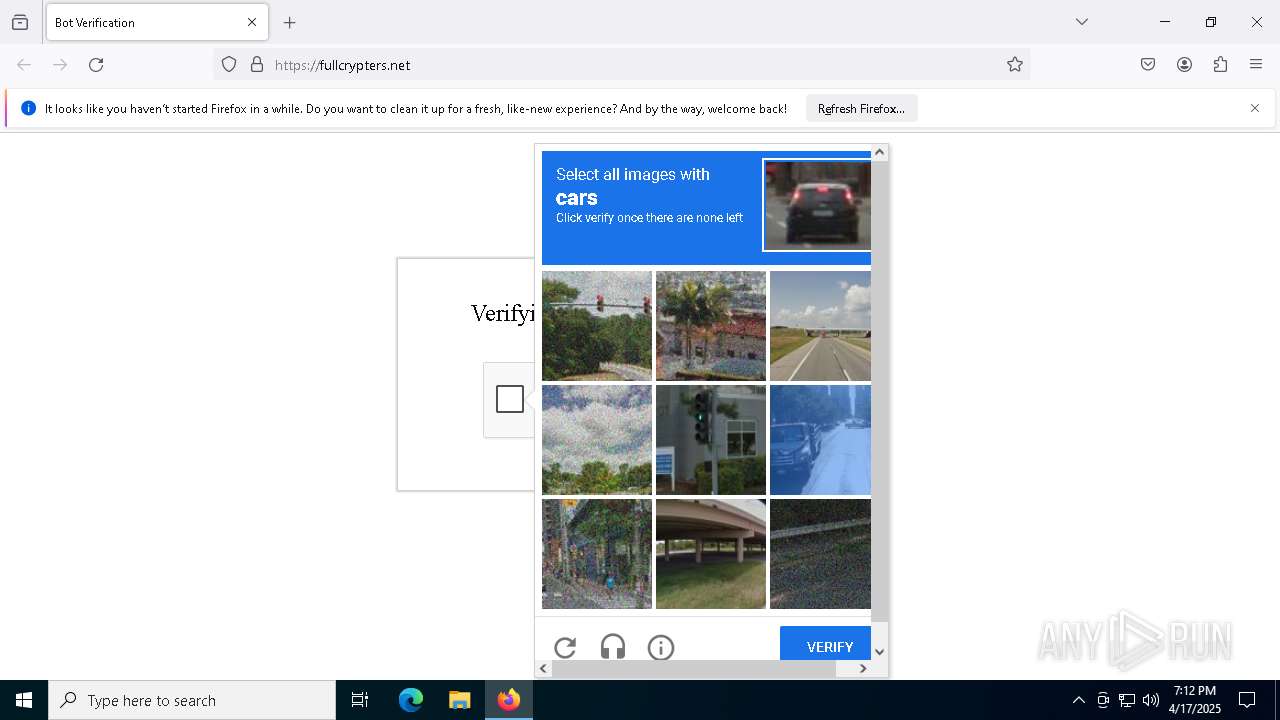Select tile with red traffic light
The width and height of the screenshot is (1280, 720).
[x=597, y=326]
